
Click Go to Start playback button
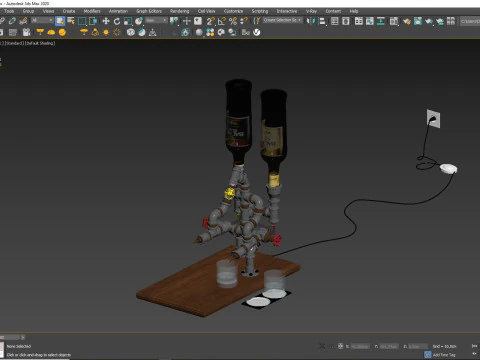(474, 346)
